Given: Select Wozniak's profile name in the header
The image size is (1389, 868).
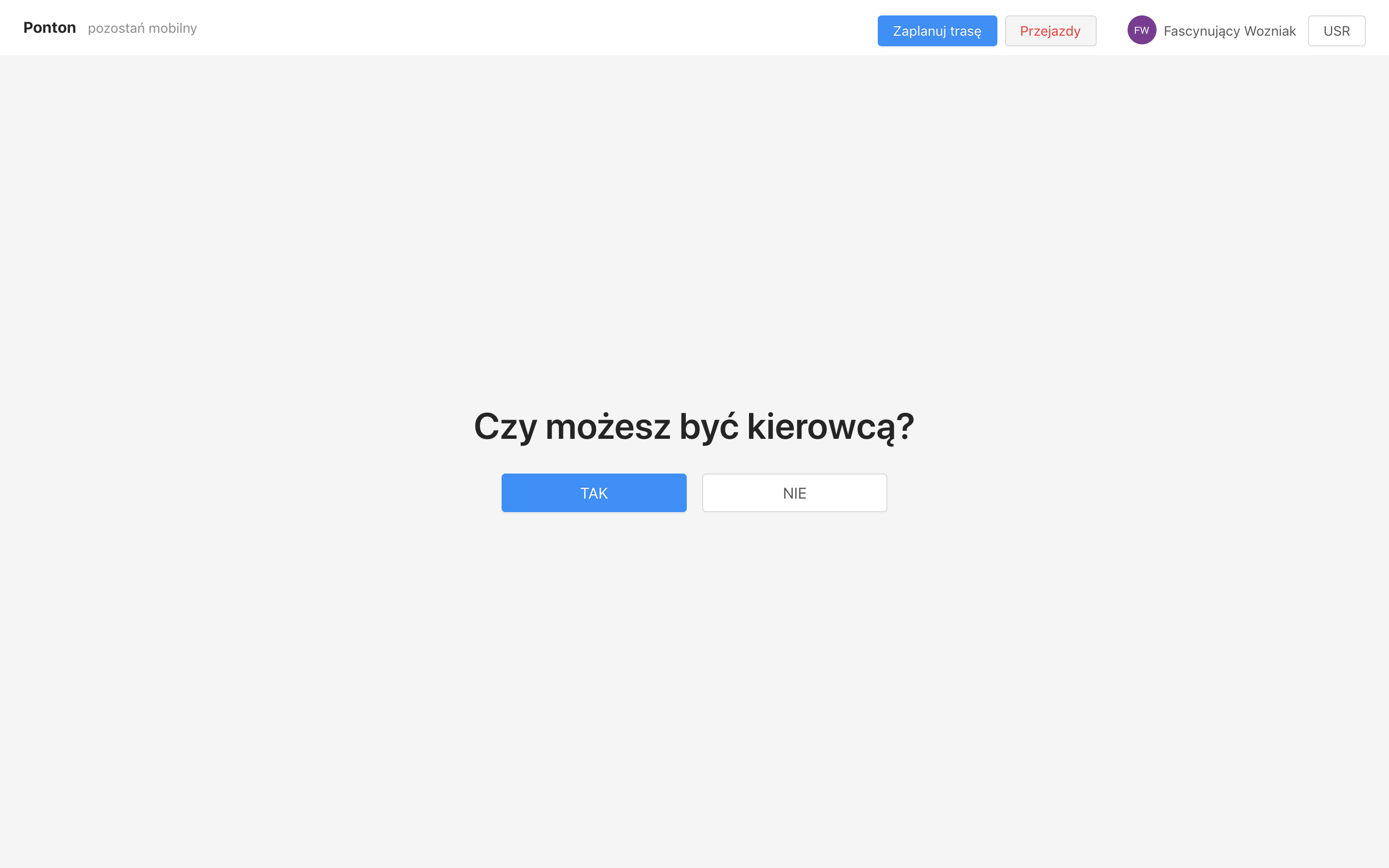Looking at the screenshot, I should point(1229,31).
